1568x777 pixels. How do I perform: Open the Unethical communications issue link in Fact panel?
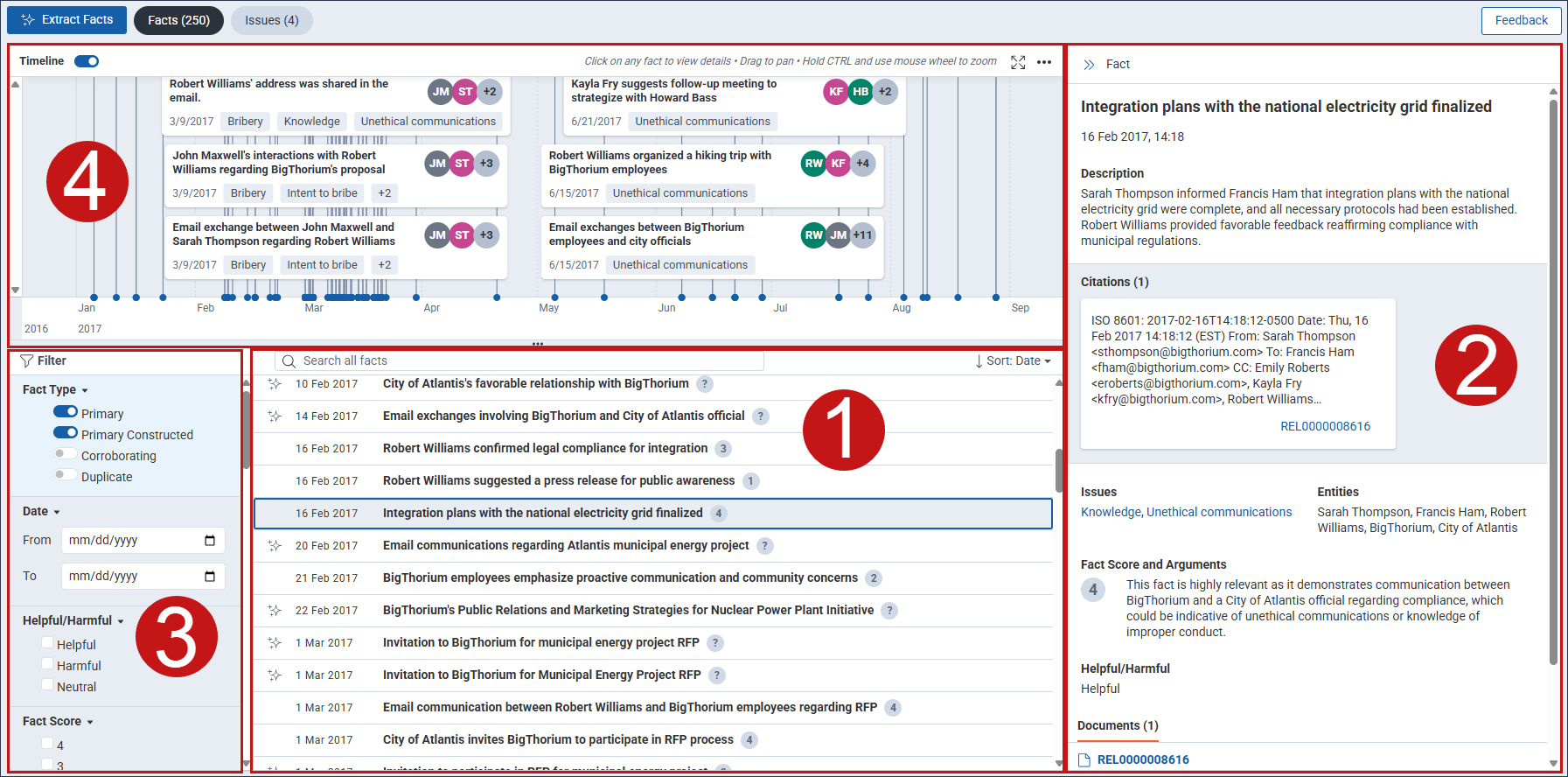point(1219,513)
